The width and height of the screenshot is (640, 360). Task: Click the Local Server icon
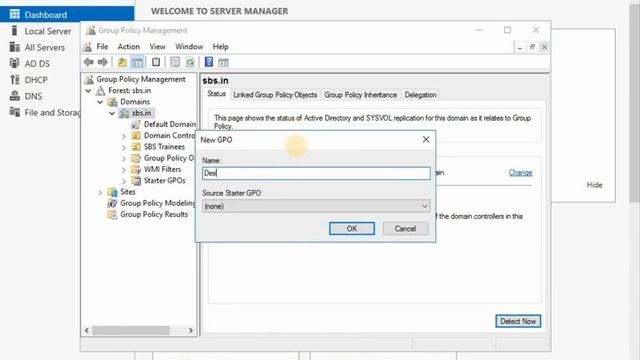tap(15, 31)
